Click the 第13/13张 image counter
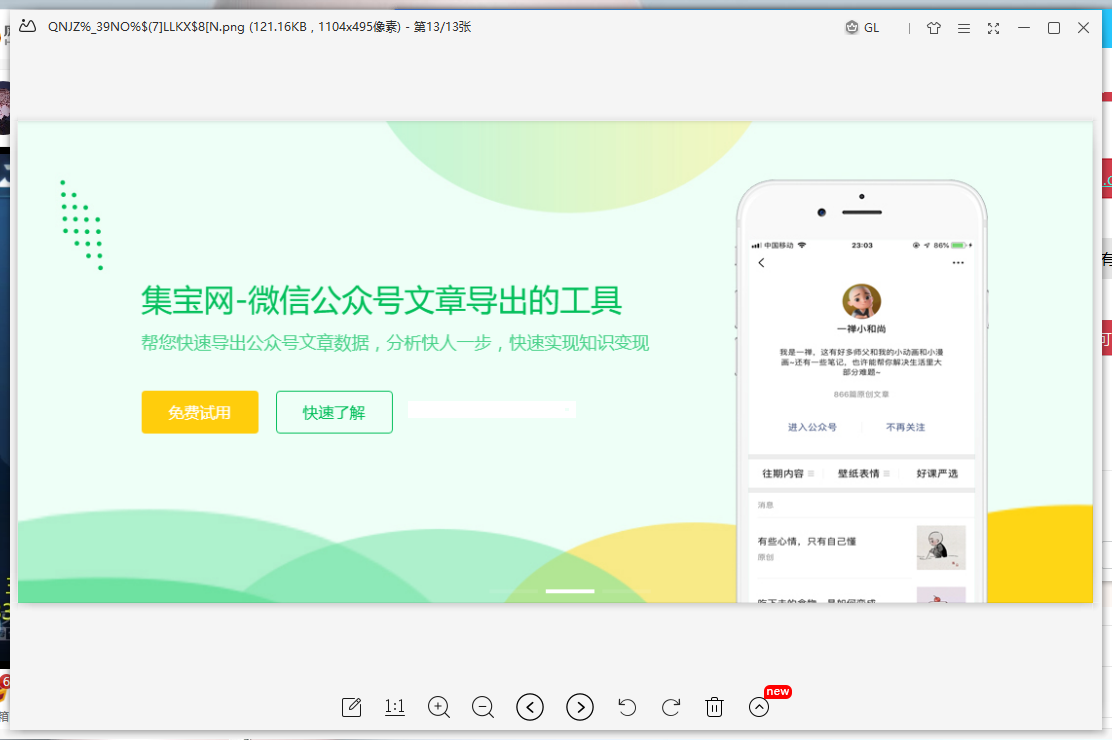Screen dimensions: 1112x740 (443, 27)
